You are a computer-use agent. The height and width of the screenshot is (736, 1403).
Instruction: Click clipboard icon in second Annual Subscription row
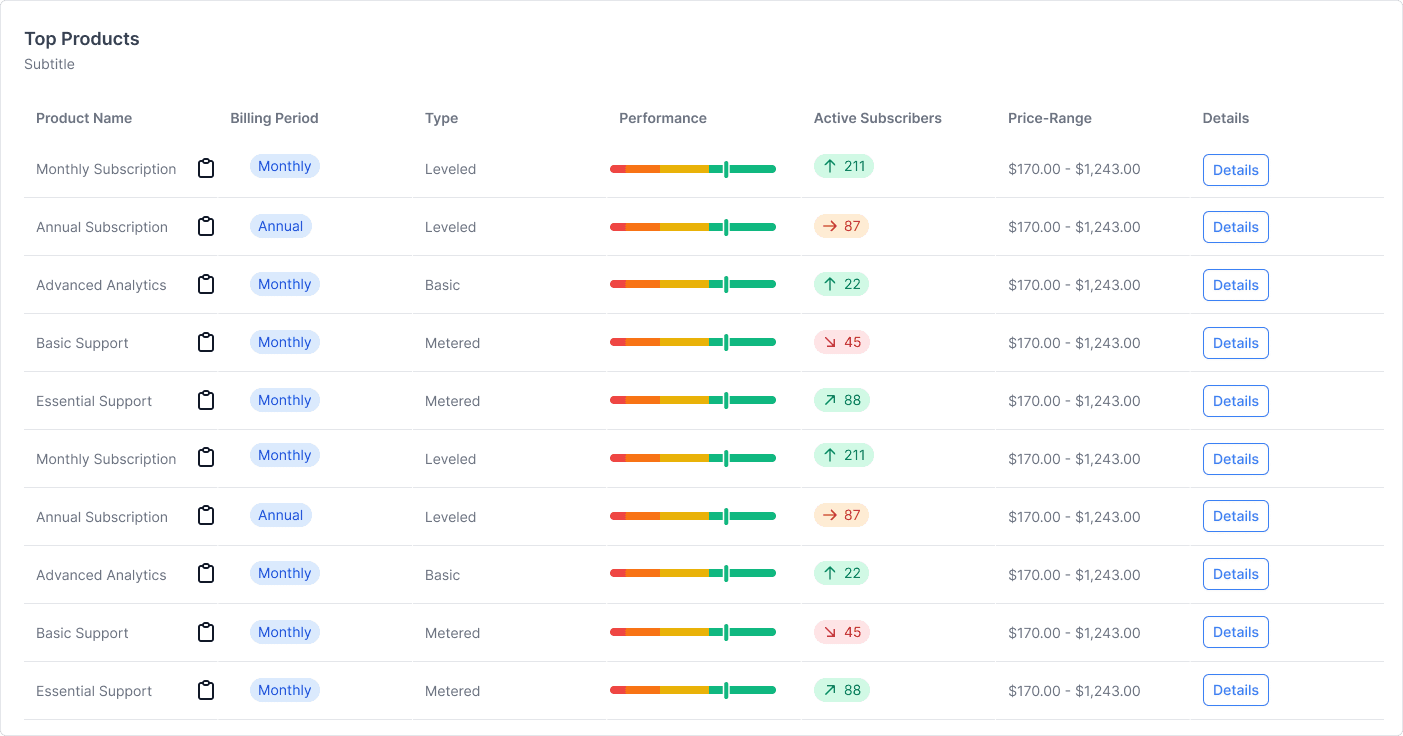coord(206,516)
